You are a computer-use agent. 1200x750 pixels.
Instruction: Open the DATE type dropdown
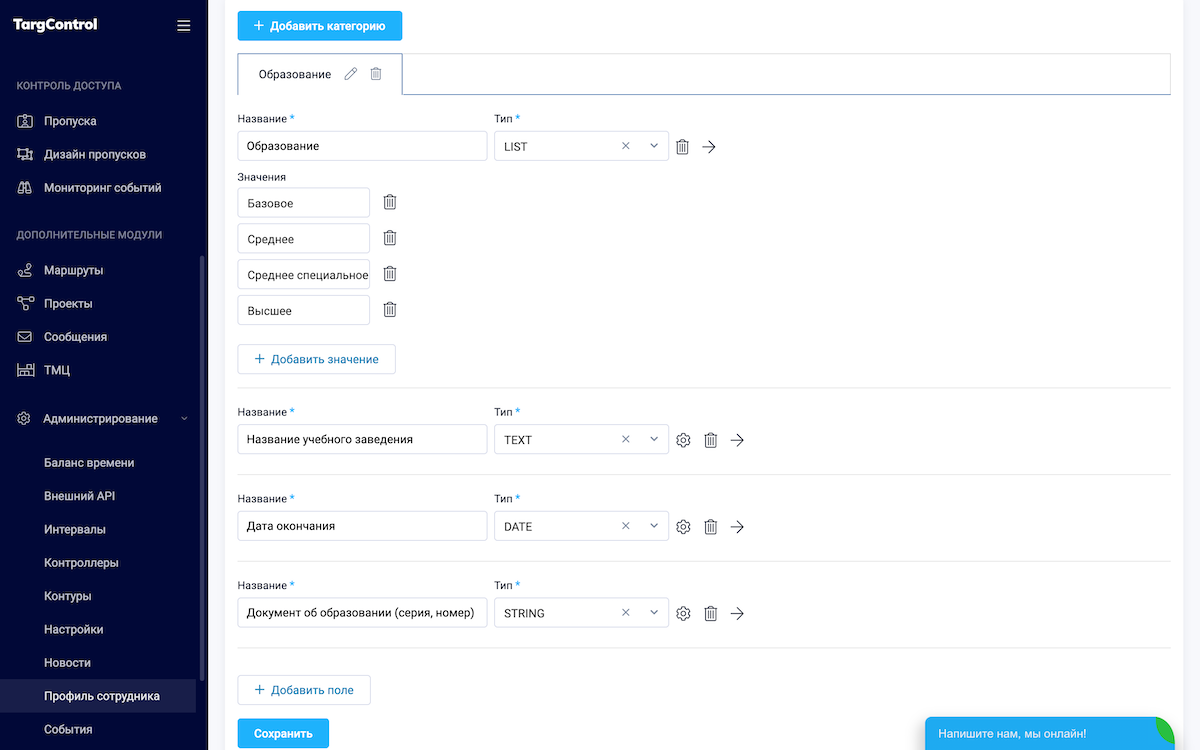tap(654, 527)
